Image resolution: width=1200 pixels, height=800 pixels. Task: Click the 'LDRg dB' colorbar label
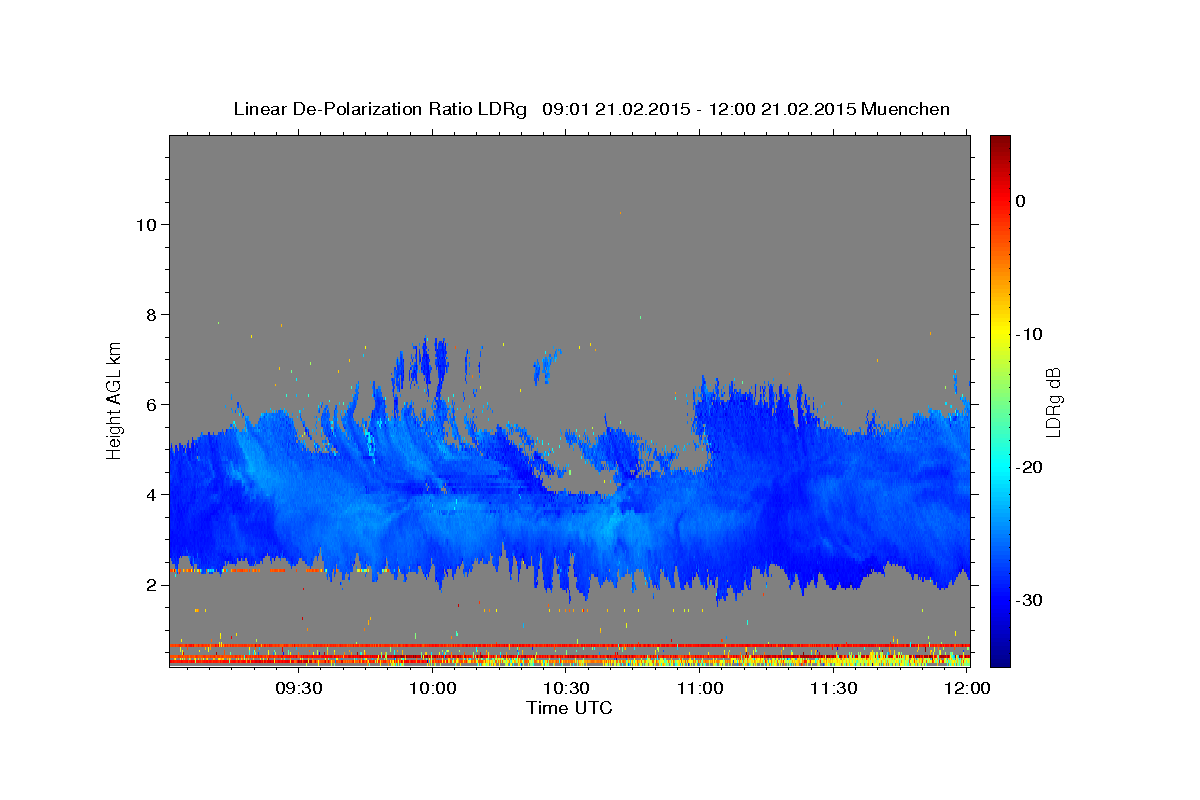click(x=1052, y=402)
